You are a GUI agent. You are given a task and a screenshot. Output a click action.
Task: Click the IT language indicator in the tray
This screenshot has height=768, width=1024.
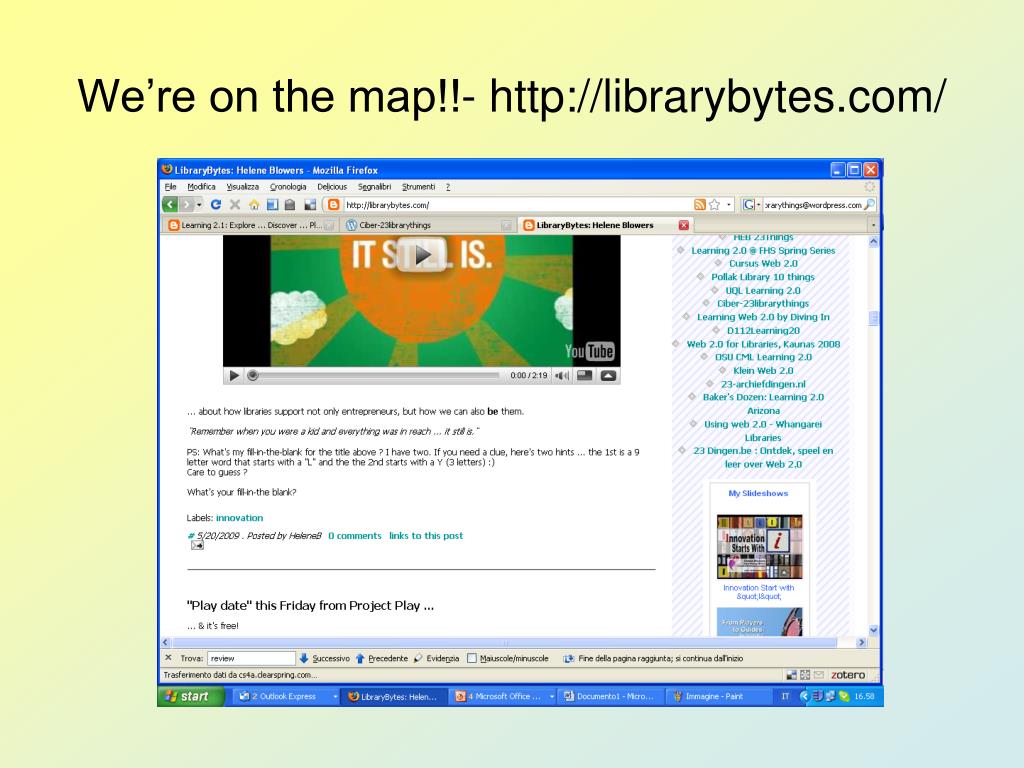[x=785, y=696]
